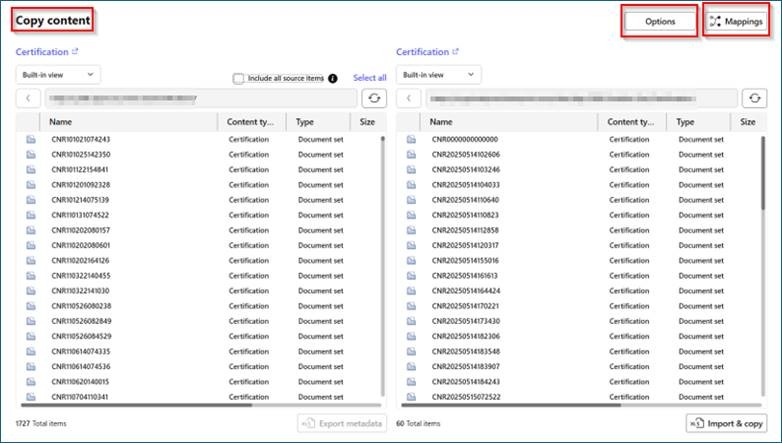782x443 pixels.
Task: Open destination Certification library link
Action: [427, 52]
